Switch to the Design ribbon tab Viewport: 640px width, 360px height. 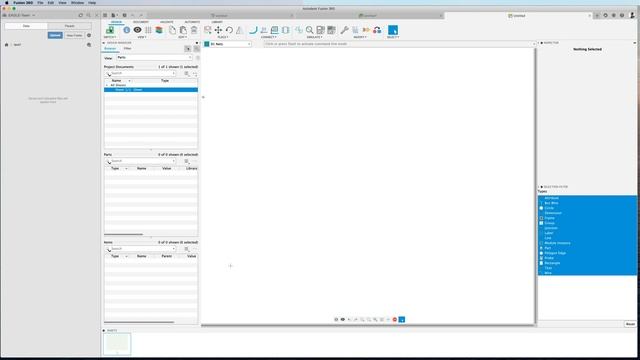116,22
